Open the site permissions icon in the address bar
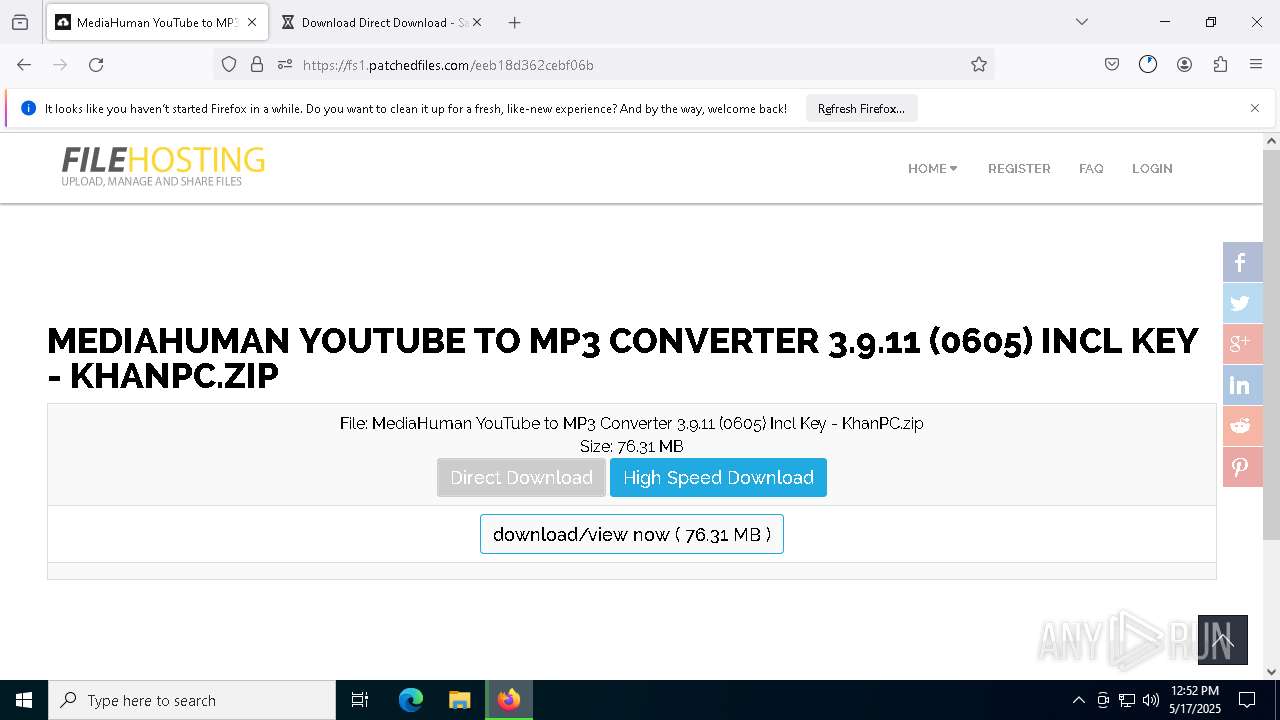Screen dimensions: 1280x720 click(285, 65)
